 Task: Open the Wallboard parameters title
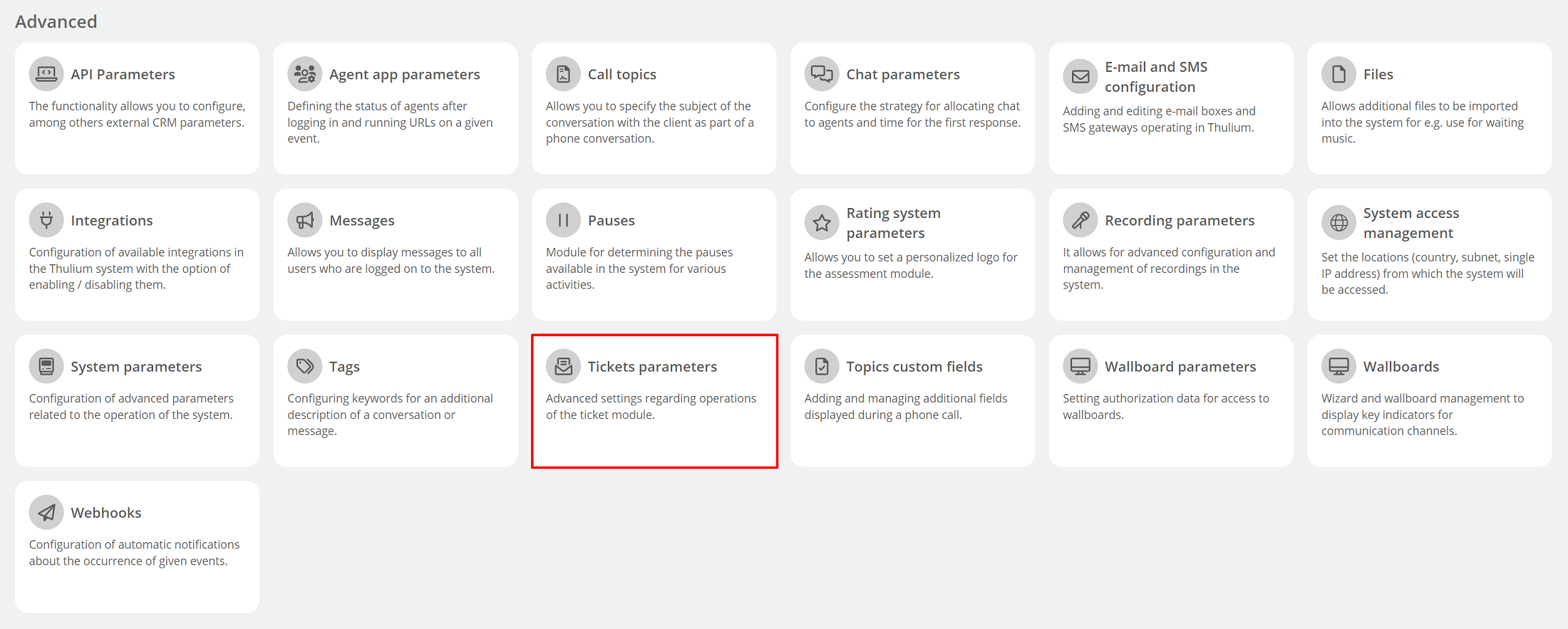click(1180, 366)
